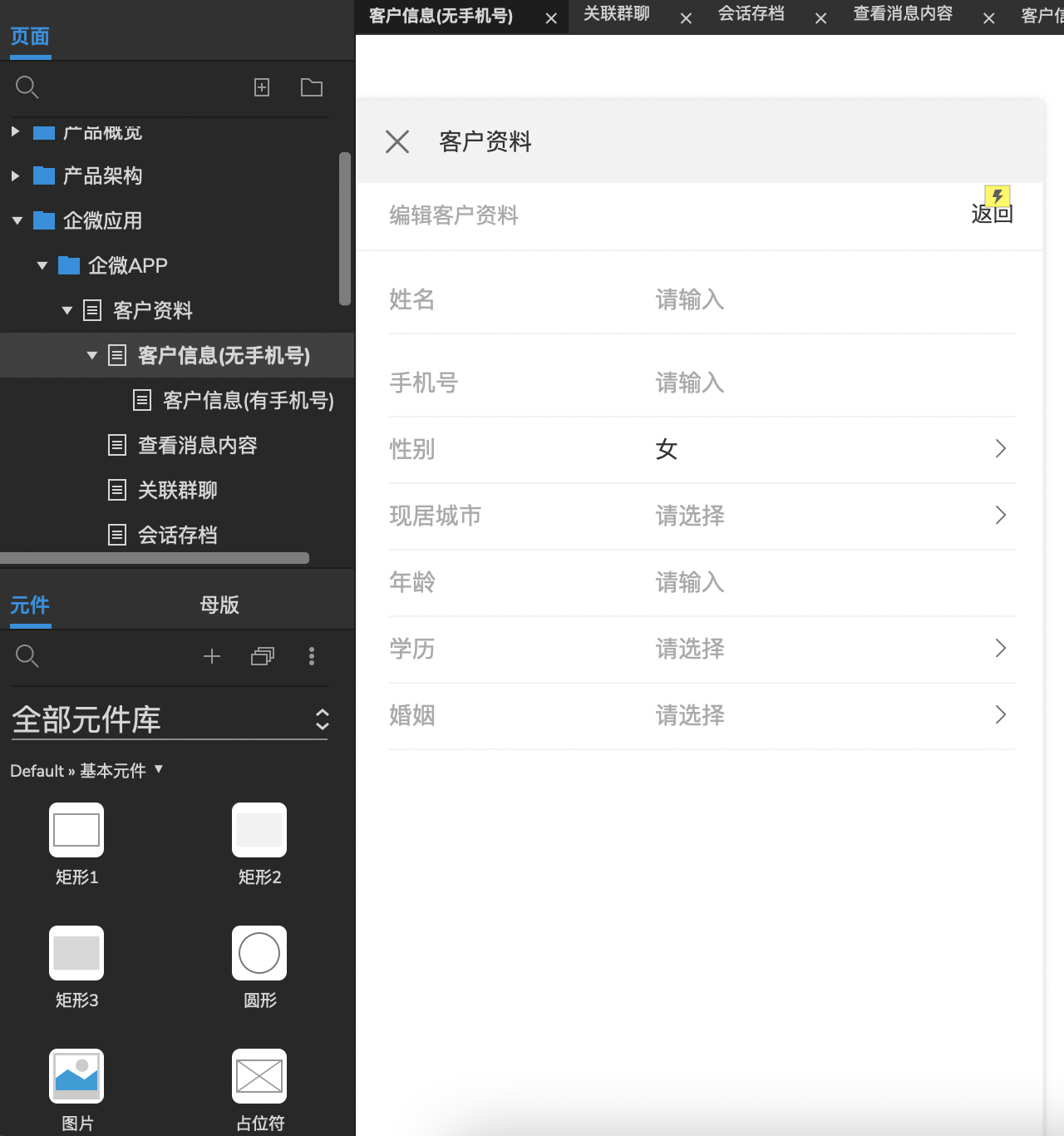Open the 婚姻 selector chevron
This screenshot has width=1064, height=1136.
[x=1001, y=715]
